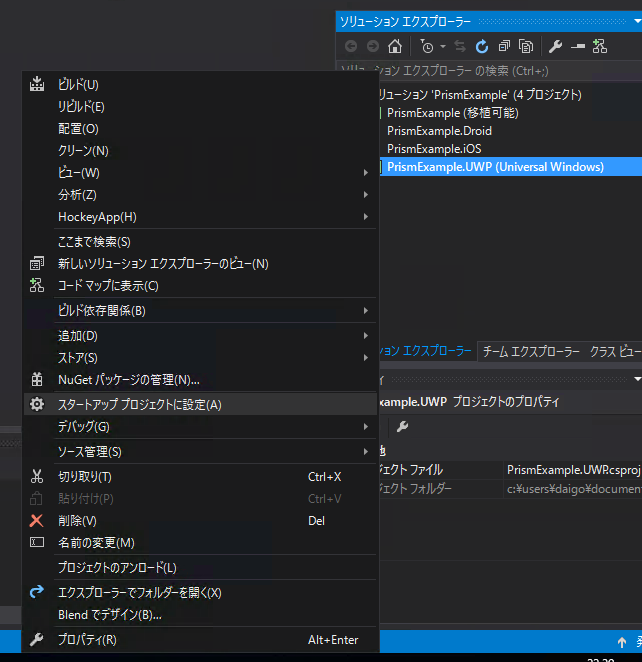The width and height of the screenshot is (642, 662).
Task: Select the solution 'PrismExample' node
Action: (480, 95)
